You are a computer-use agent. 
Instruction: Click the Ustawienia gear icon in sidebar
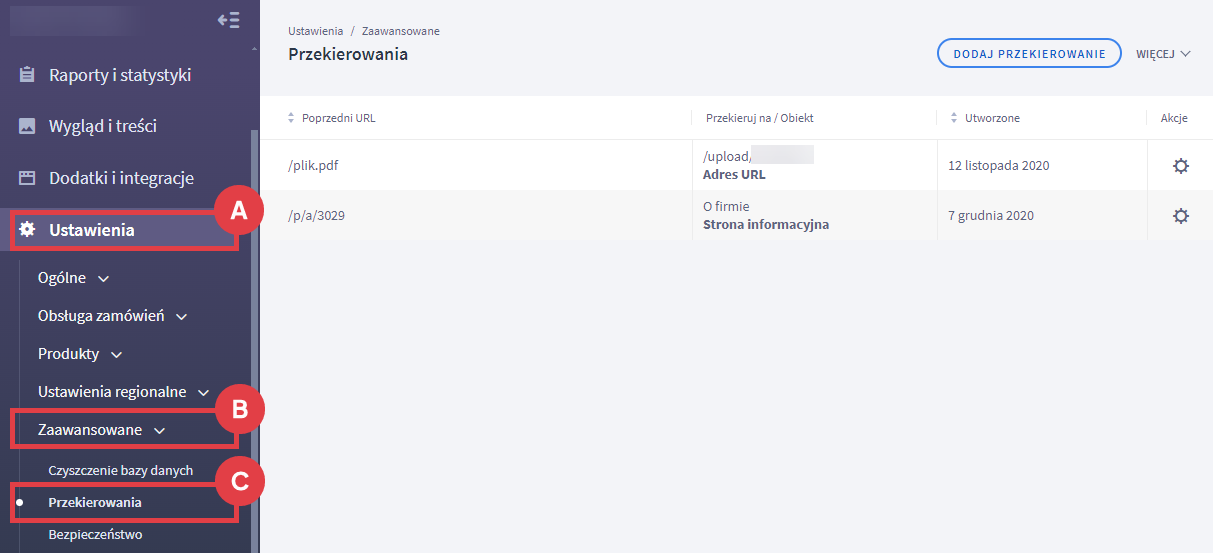click(28, 231)
